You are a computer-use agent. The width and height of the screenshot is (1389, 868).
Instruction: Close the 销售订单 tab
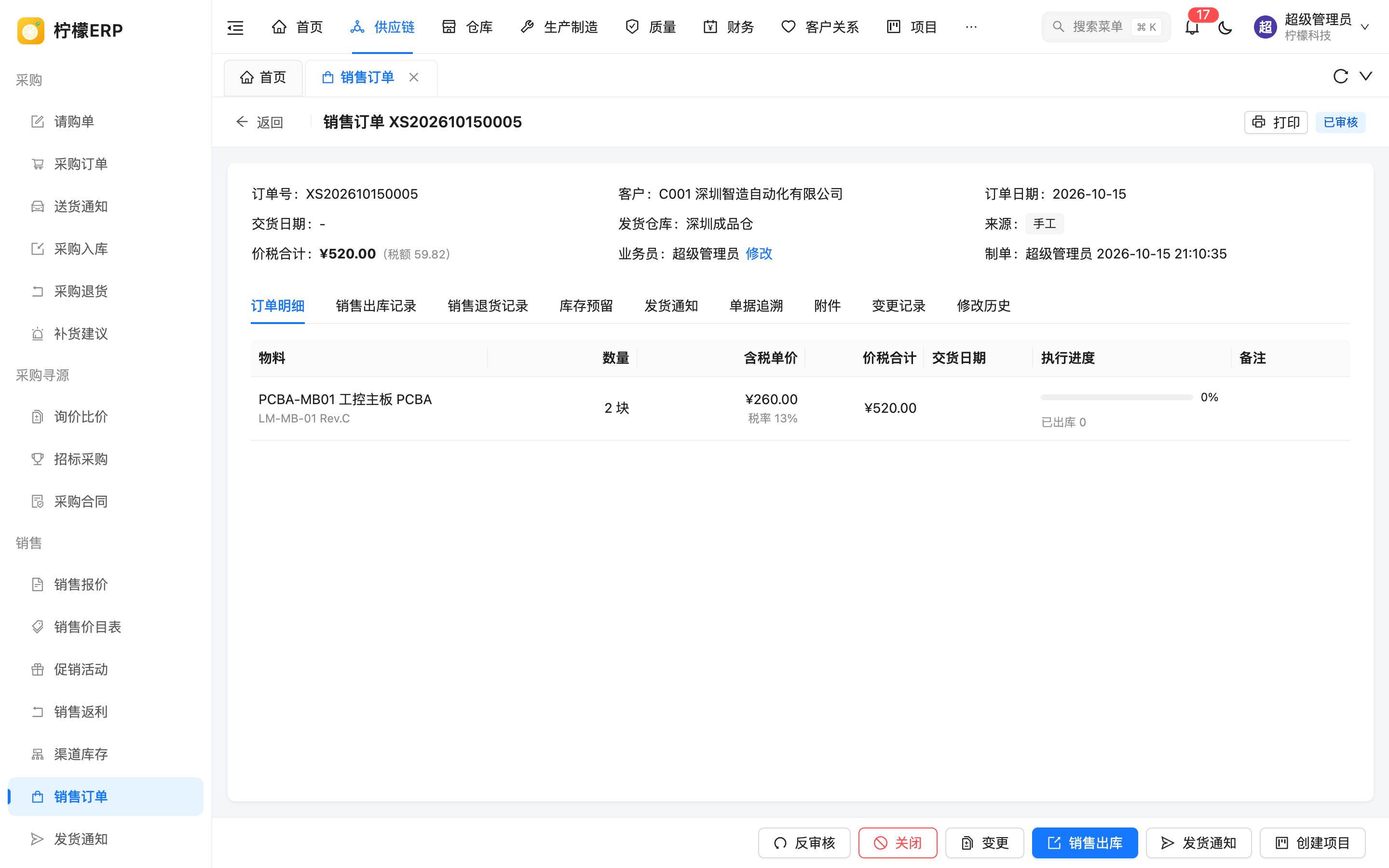click(x=414, y=77)
